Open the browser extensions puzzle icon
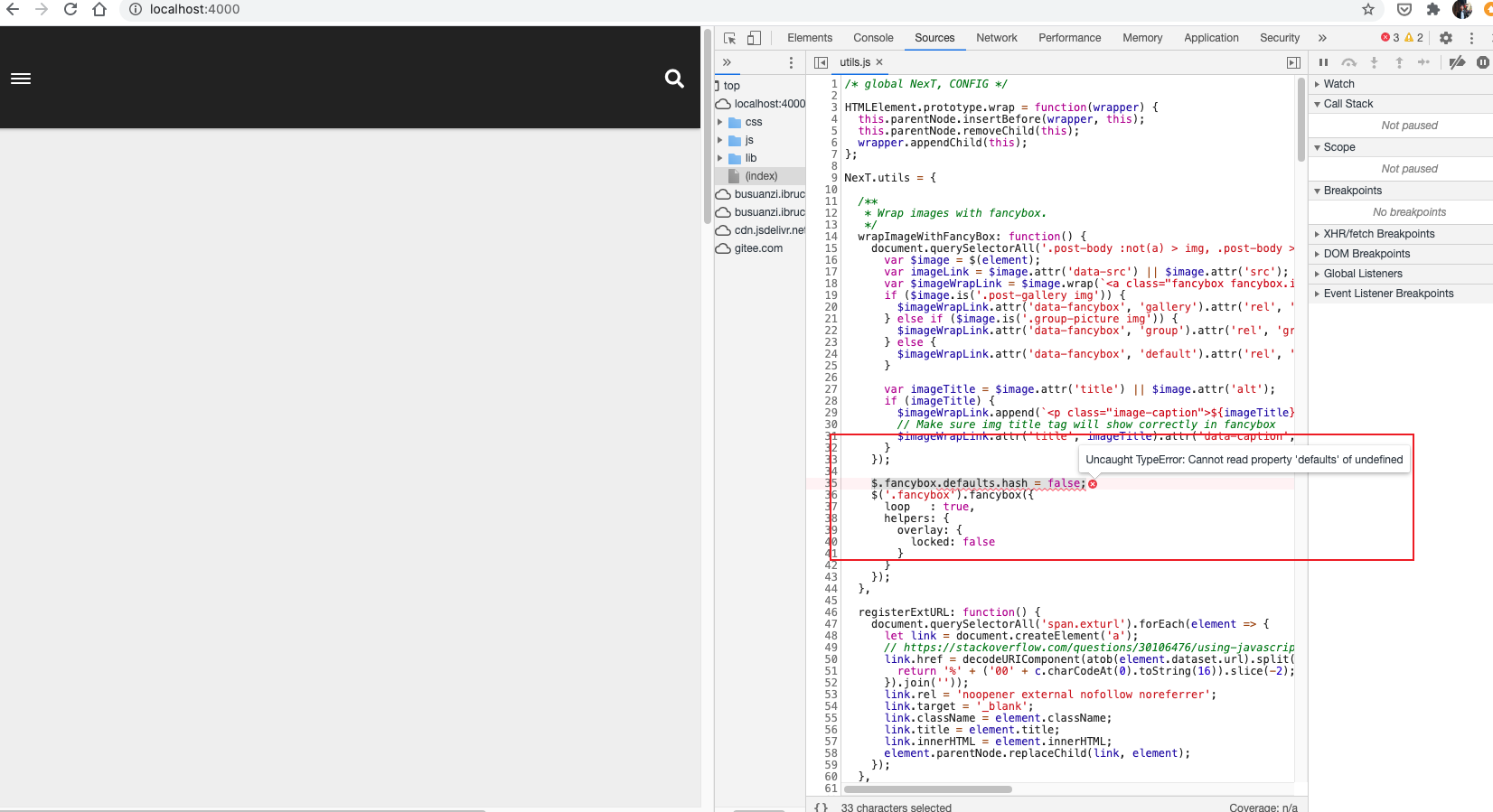Screen dimensions: 1493x812 point(1432,9)
